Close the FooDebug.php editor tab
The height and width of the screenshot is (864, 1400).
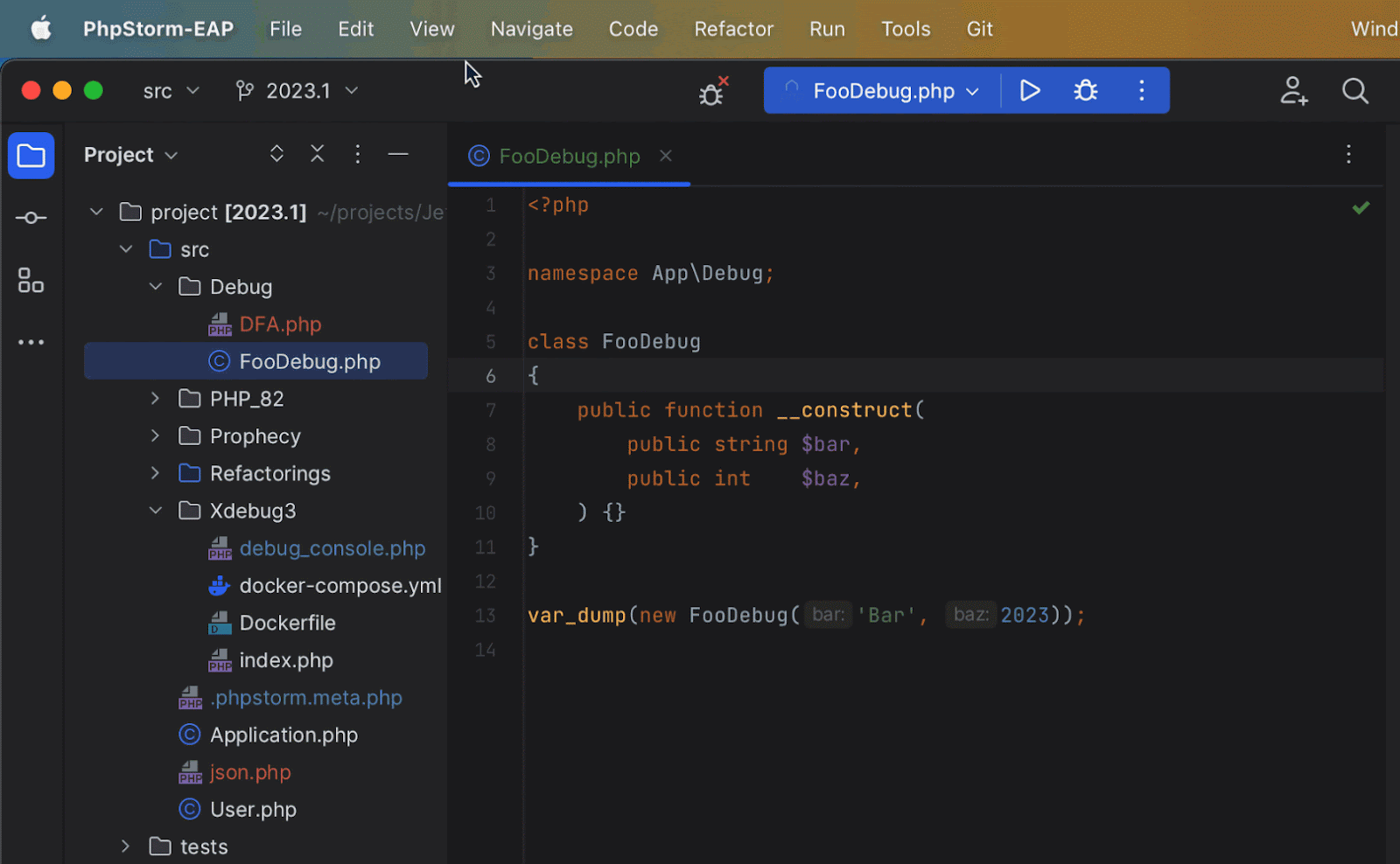666,156
